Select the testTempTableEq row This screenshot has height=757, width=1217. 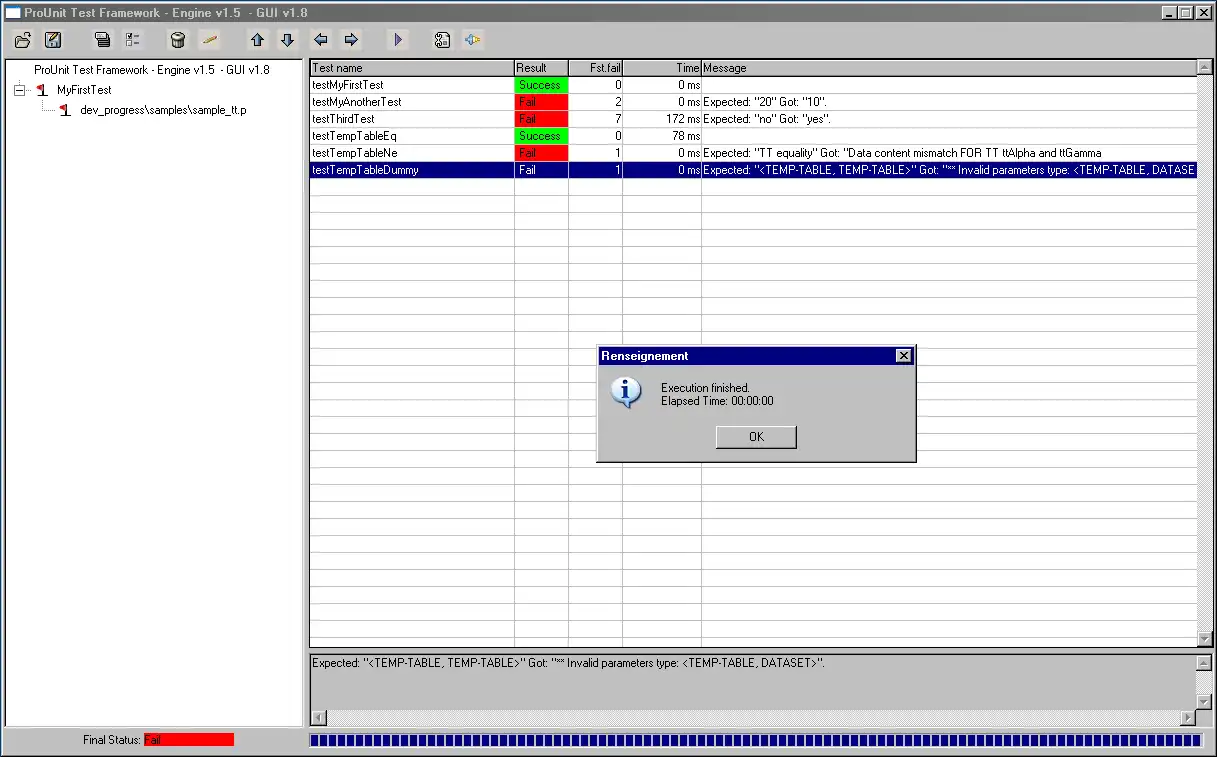pos(753,136)
